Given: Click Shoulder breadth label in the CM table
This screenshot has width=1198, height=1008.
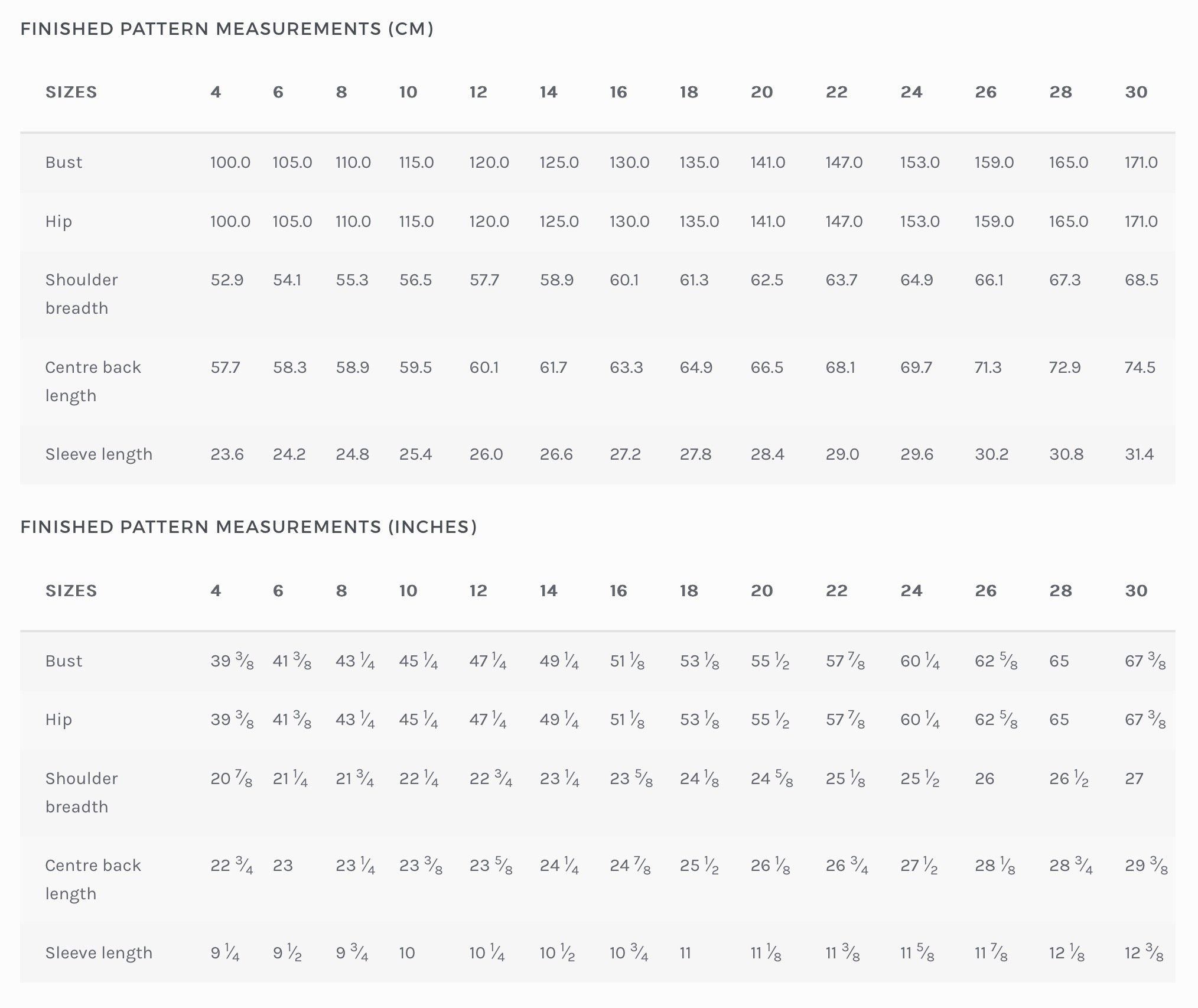Looking at the screenshot, I should pos(82,294).
